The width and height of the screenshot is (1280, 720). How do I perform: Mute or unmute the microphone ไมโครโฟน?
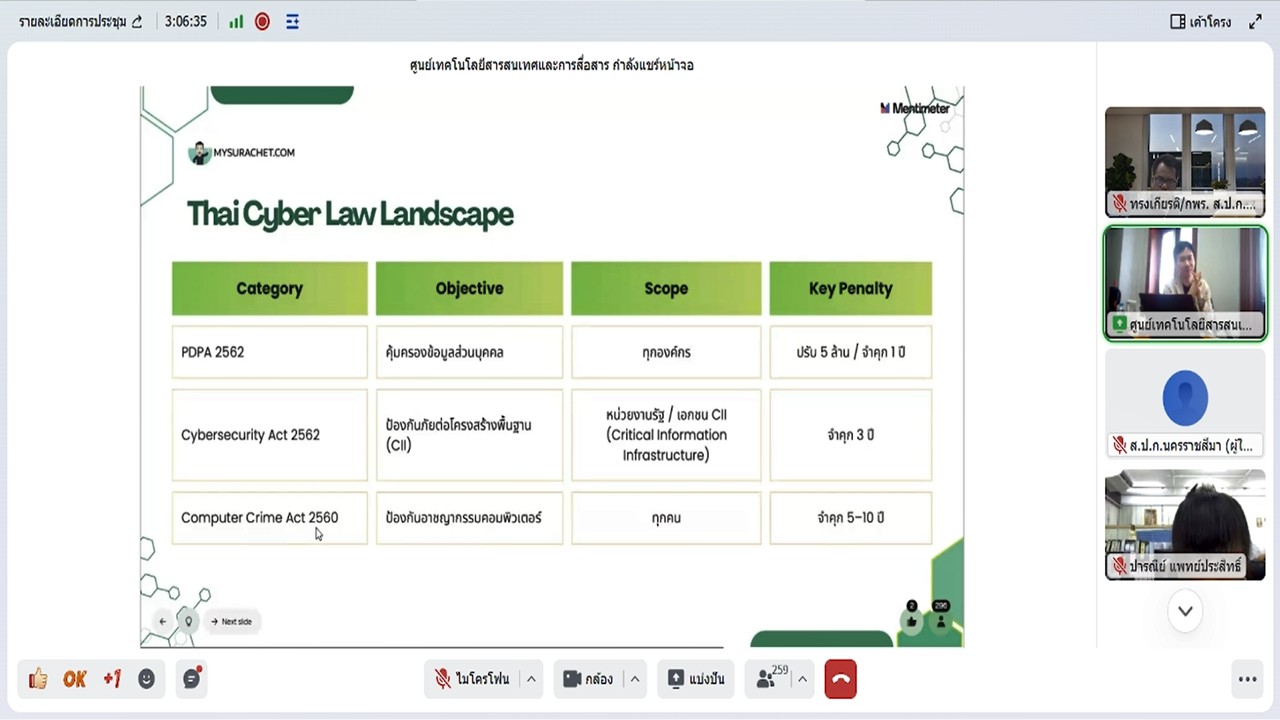473,679
